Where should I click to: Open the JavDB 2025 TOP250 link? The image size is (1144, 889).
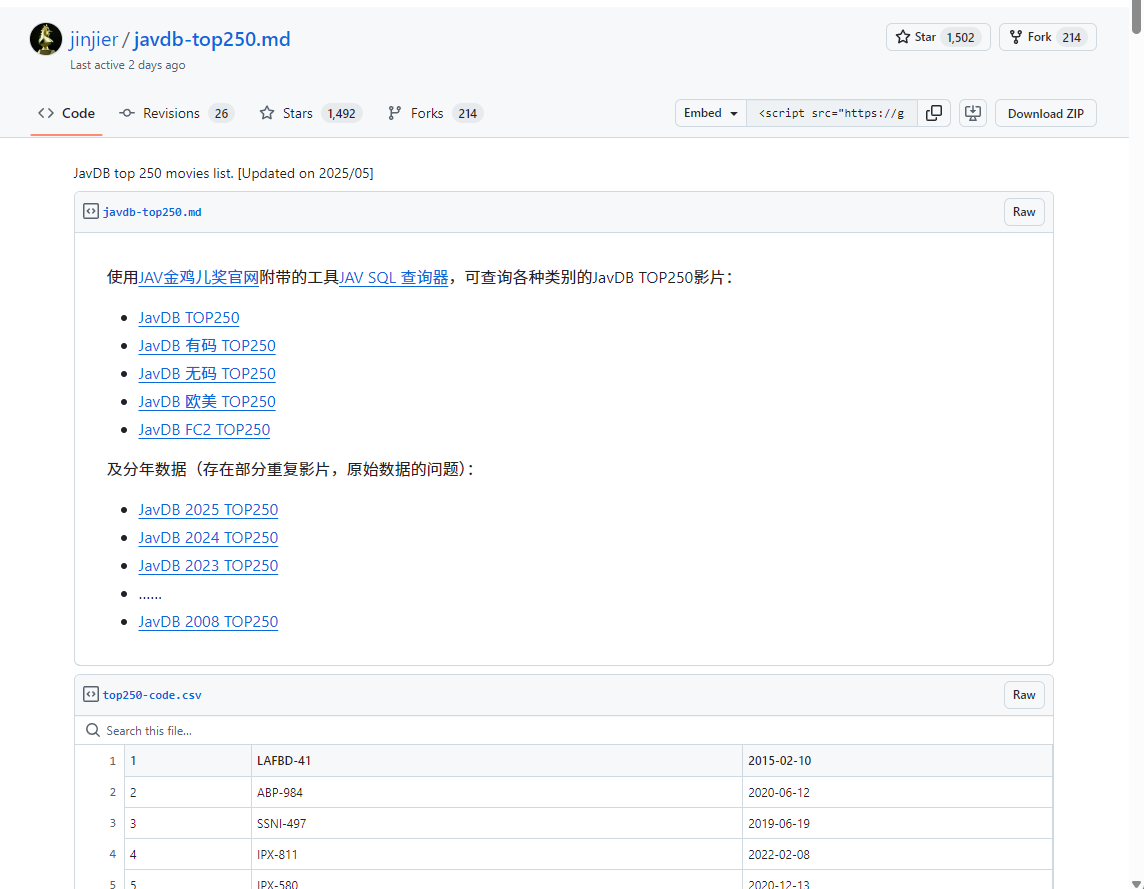click(208, 509)
